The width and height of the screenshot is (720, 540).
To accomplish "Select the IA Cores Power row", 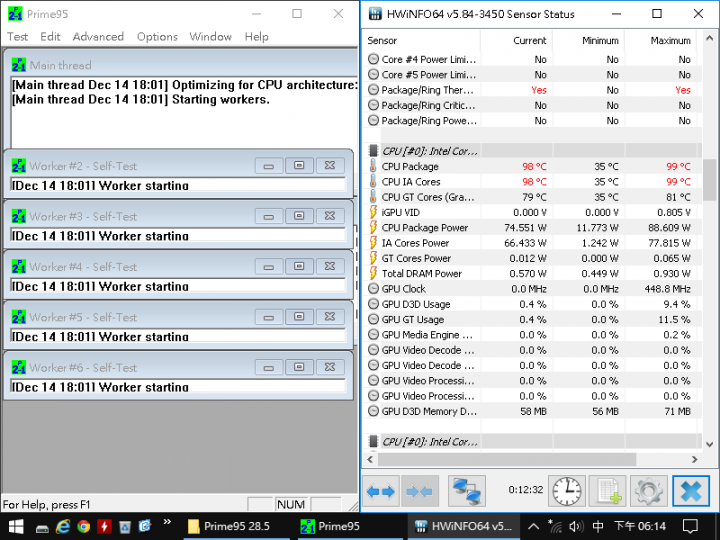I will point(533,243).
